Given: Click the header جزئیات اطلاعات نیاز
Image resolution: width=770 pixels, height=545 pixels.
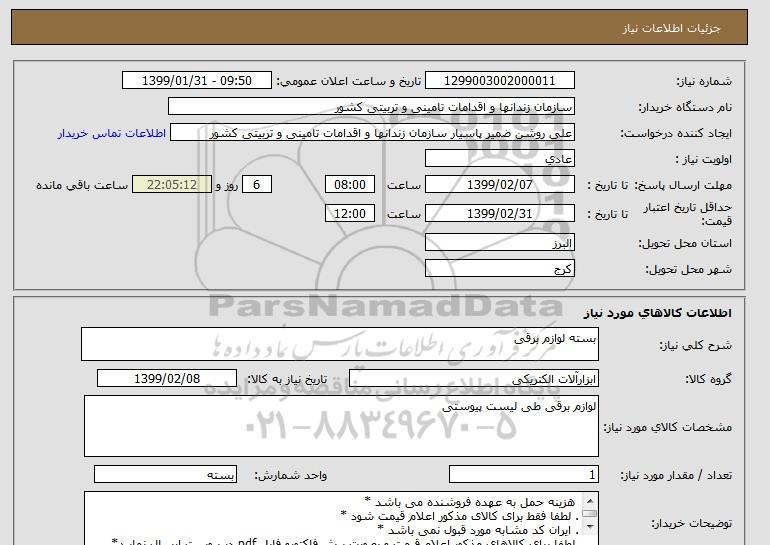Looking at the screenshot, I should [671, 28].
